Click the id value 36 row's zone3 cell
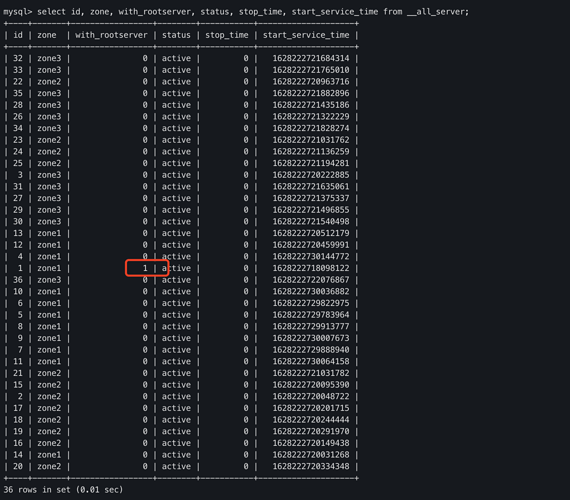 click(49, 280)
